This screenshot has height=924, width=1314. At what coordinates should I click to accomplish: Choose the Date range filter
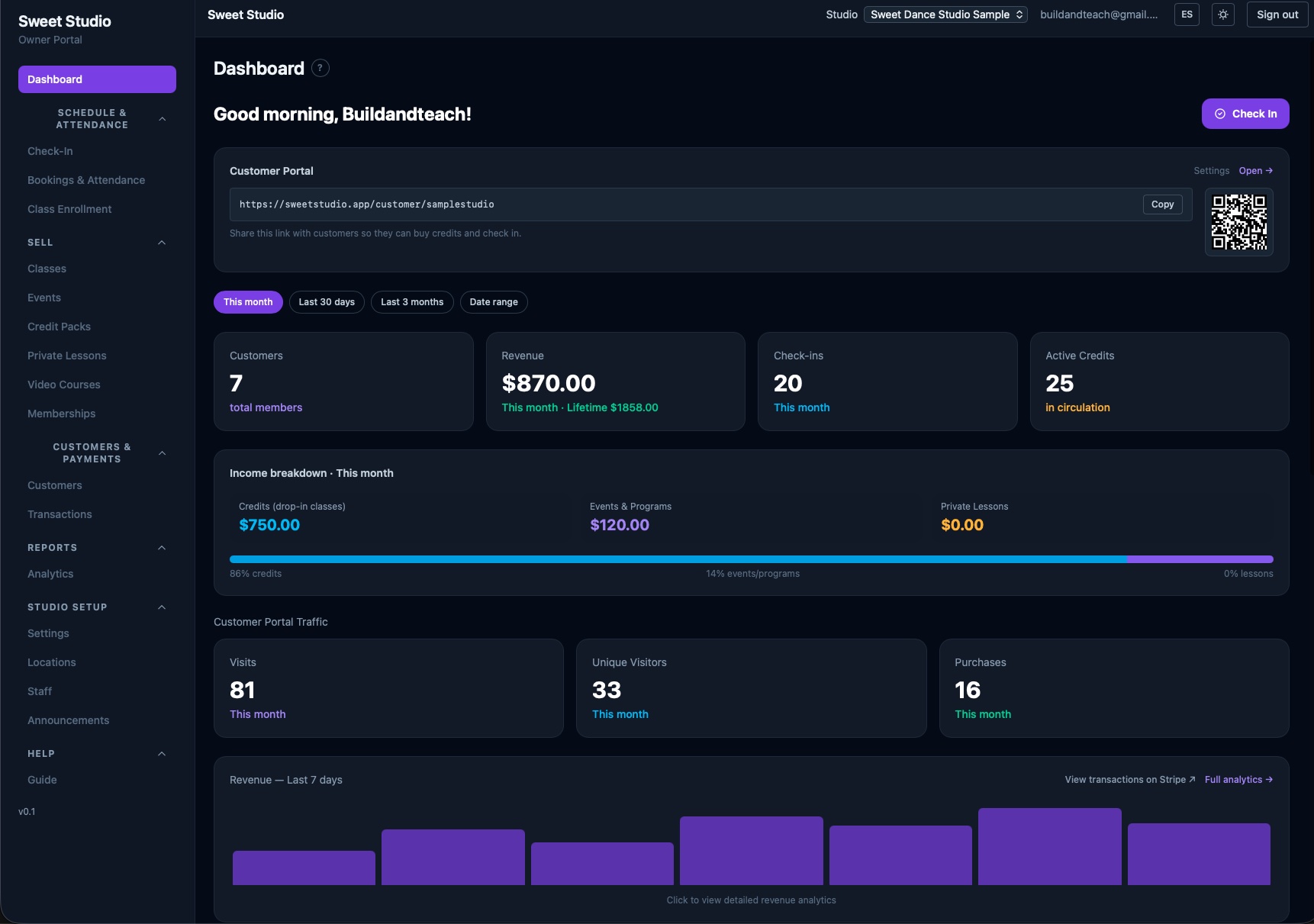pyautogui.click(x=494, y=302)
